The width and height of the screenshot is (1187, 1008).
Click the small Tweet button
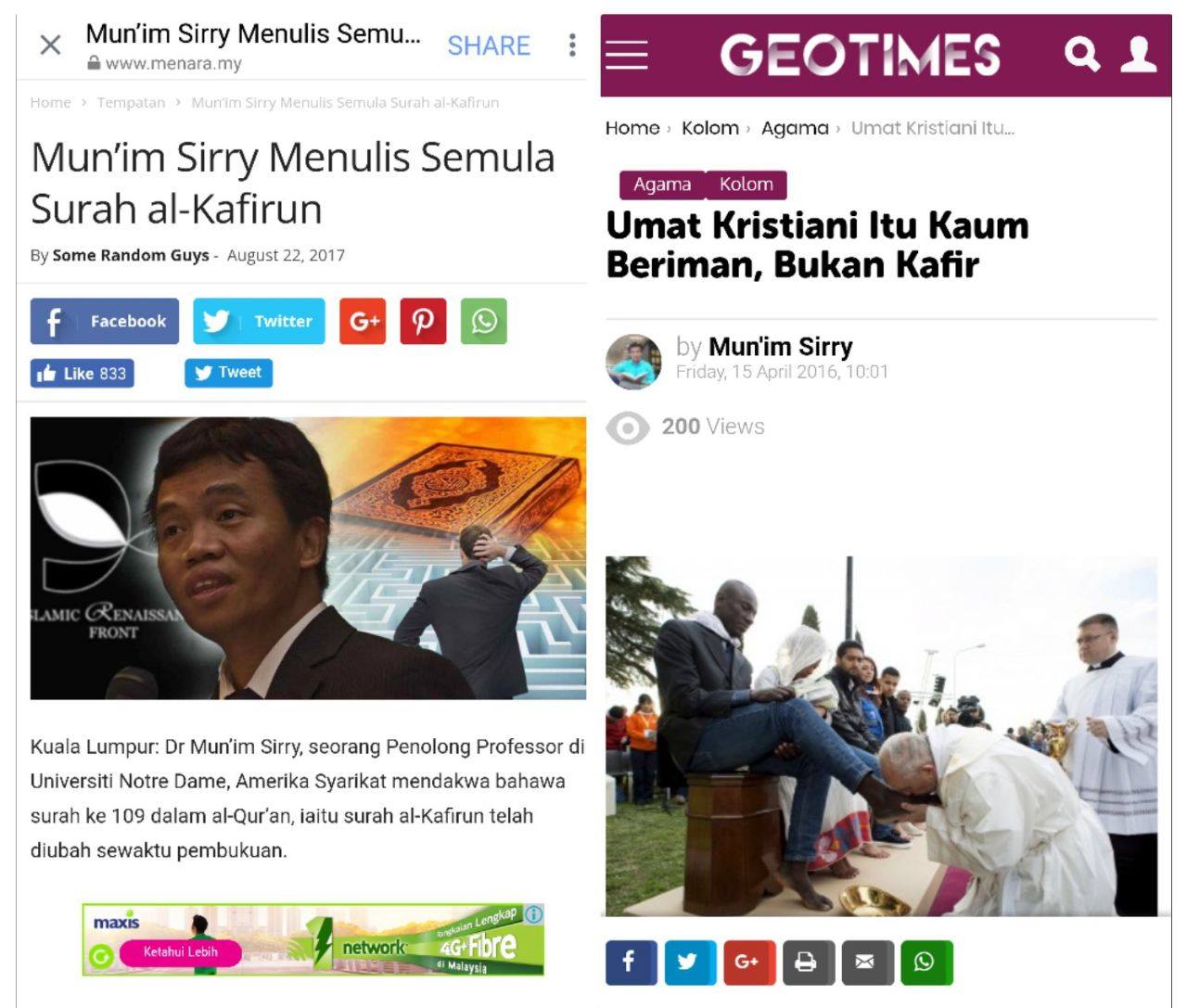pos(228,373)
